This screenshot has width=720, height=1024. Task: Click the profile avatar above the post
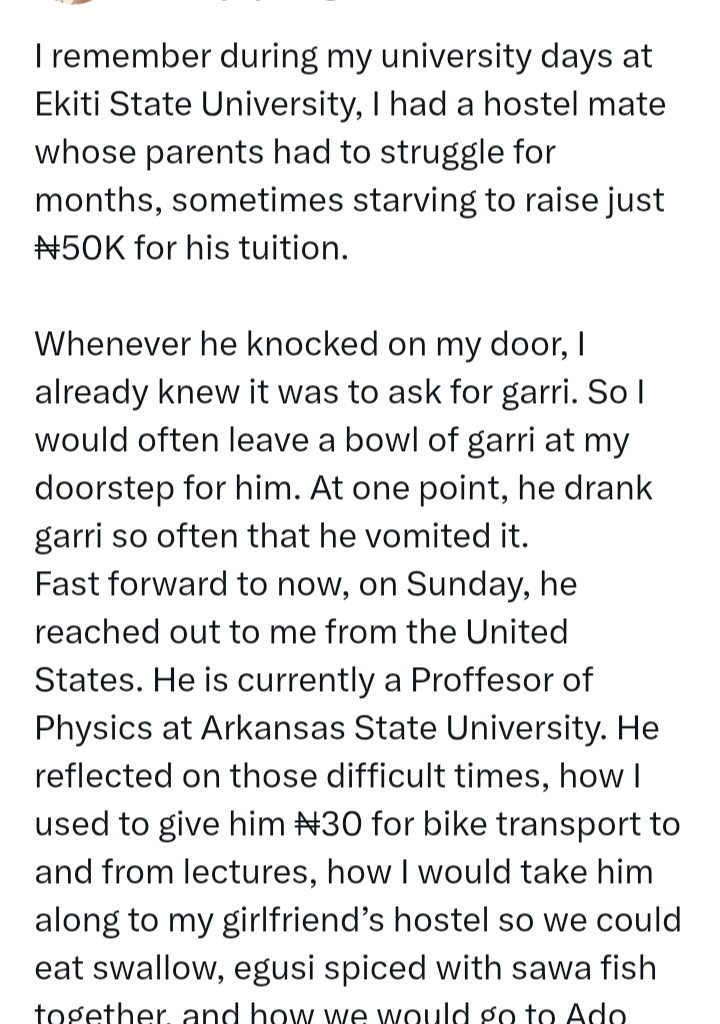(75, 3)
